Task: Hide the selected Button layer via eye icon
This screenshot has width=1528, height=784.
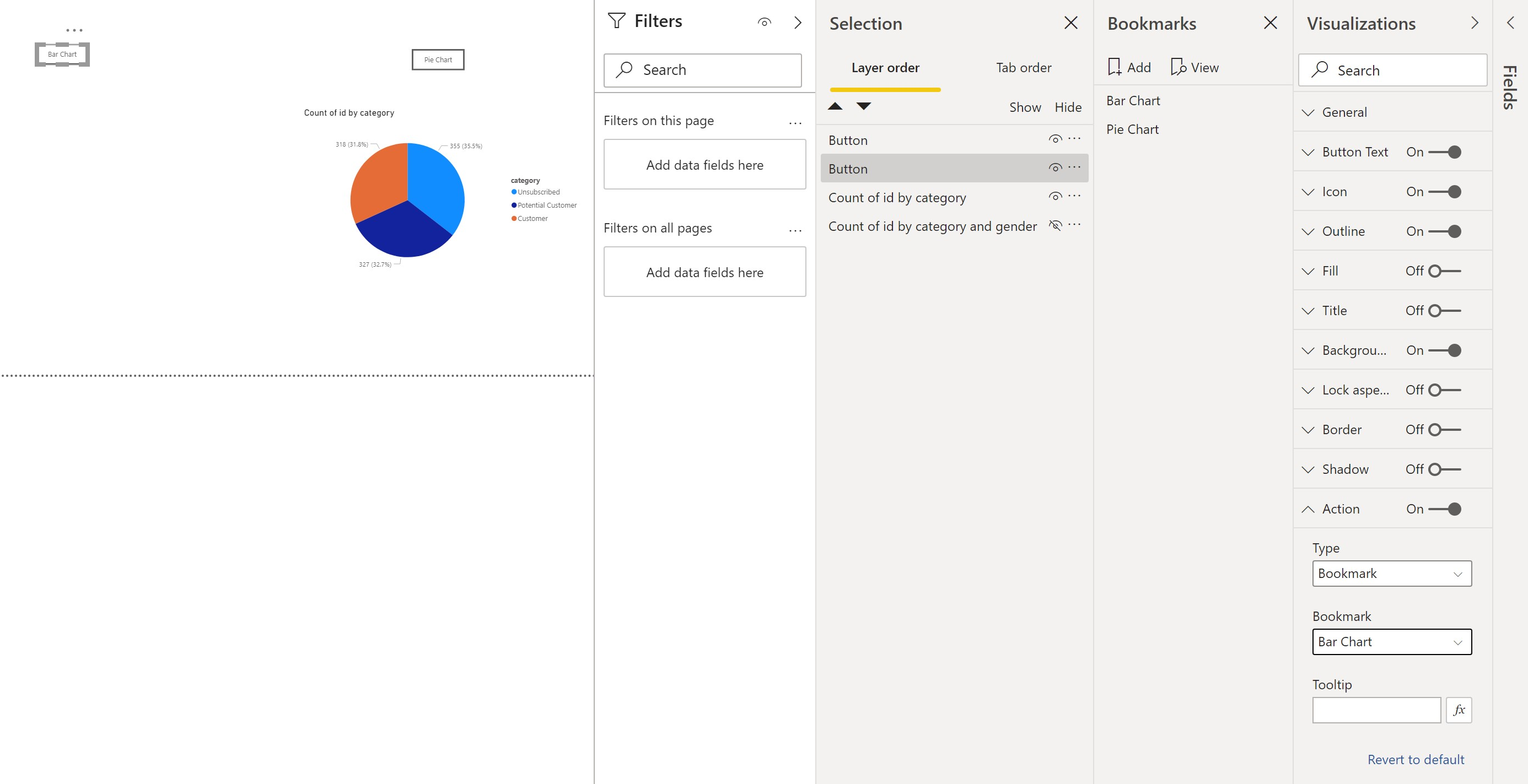Action: (x=1054, y=168)
